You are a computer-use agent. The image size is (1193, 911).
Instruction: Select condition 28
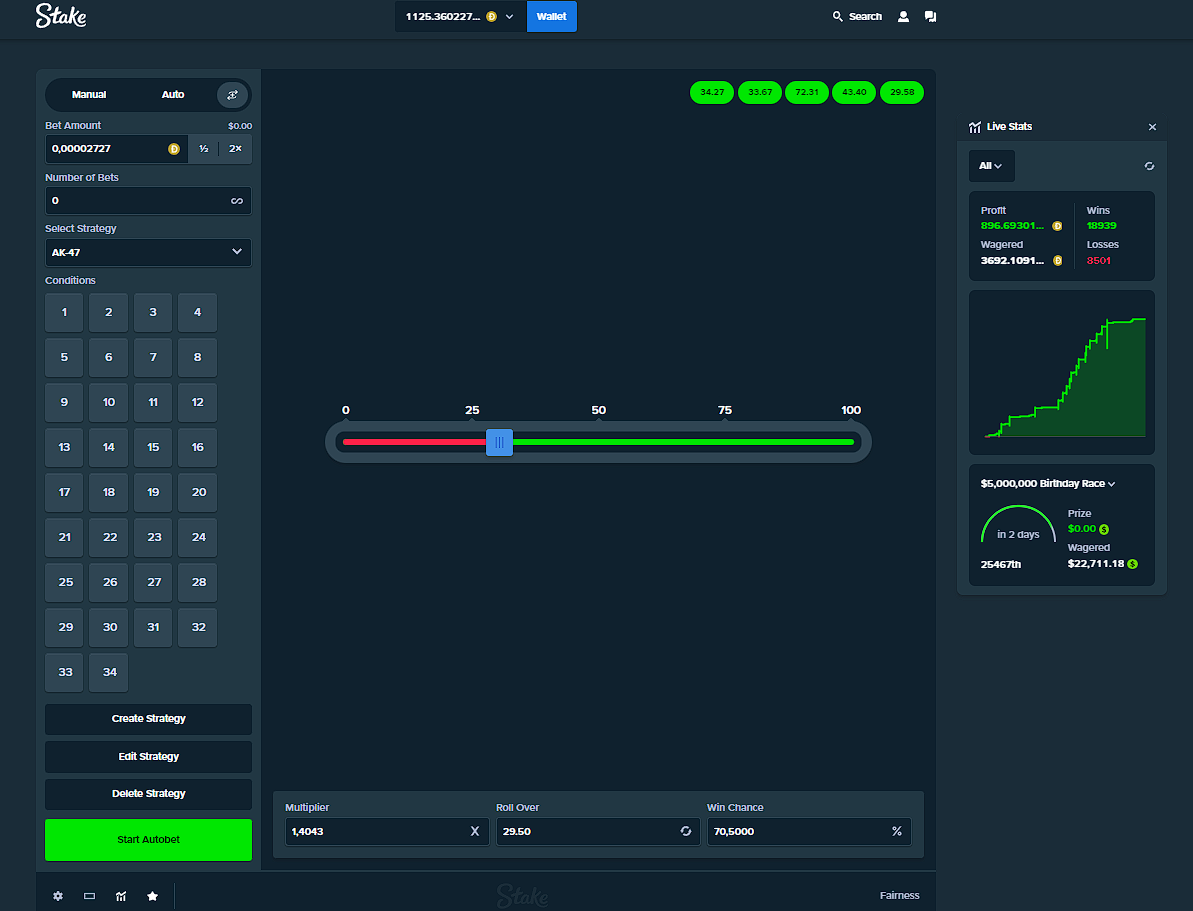pyautogui.click(x=198, y=581)
